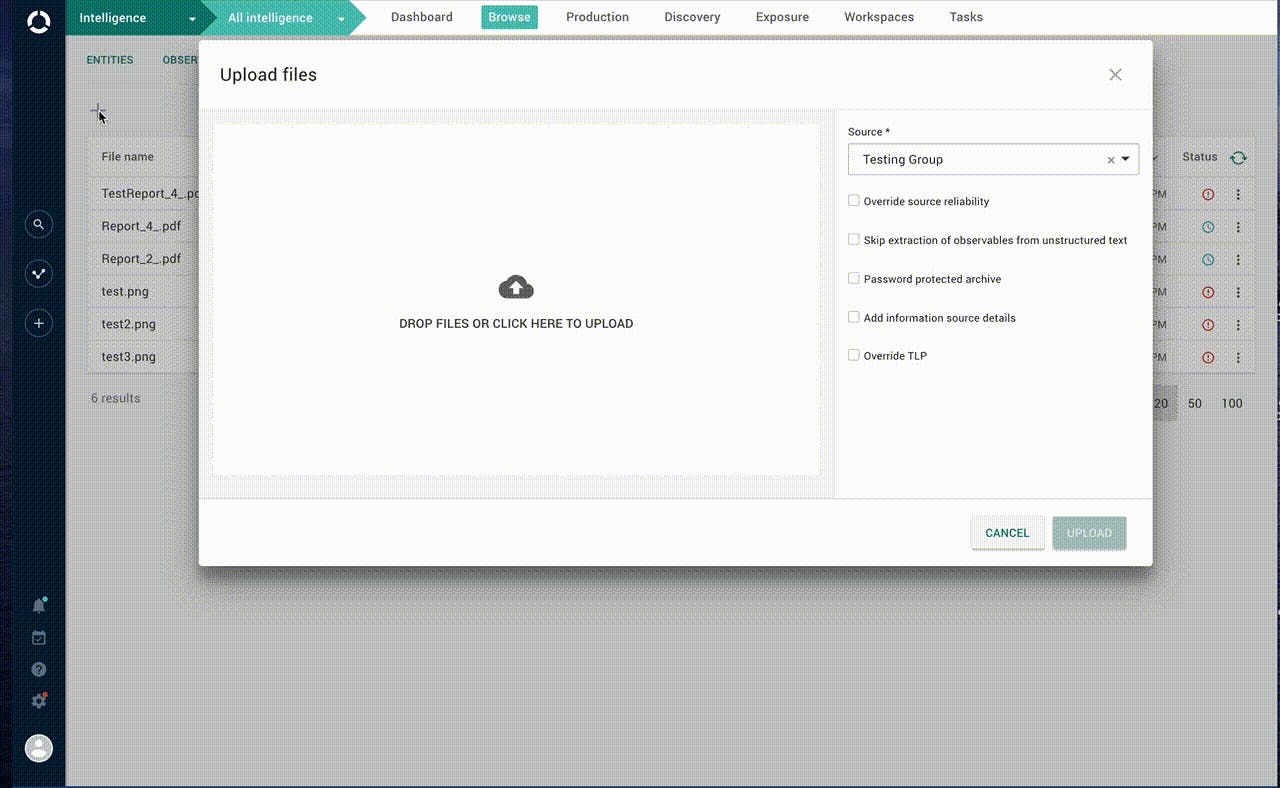
Task: Open the search icon in sidebar
Action: [x=38, y=224]
